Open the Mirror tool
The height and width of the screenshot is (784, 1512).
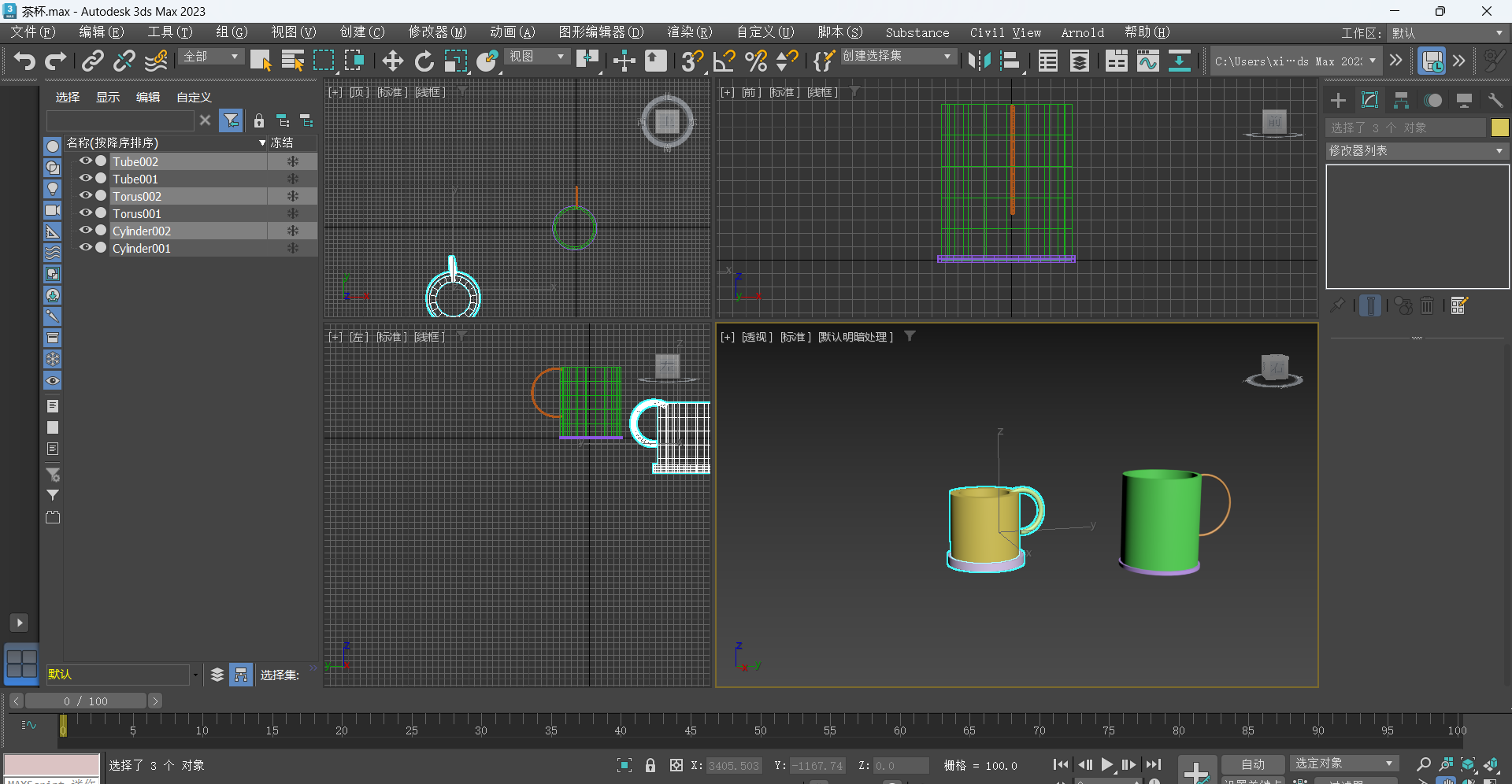tap(979, 61)
